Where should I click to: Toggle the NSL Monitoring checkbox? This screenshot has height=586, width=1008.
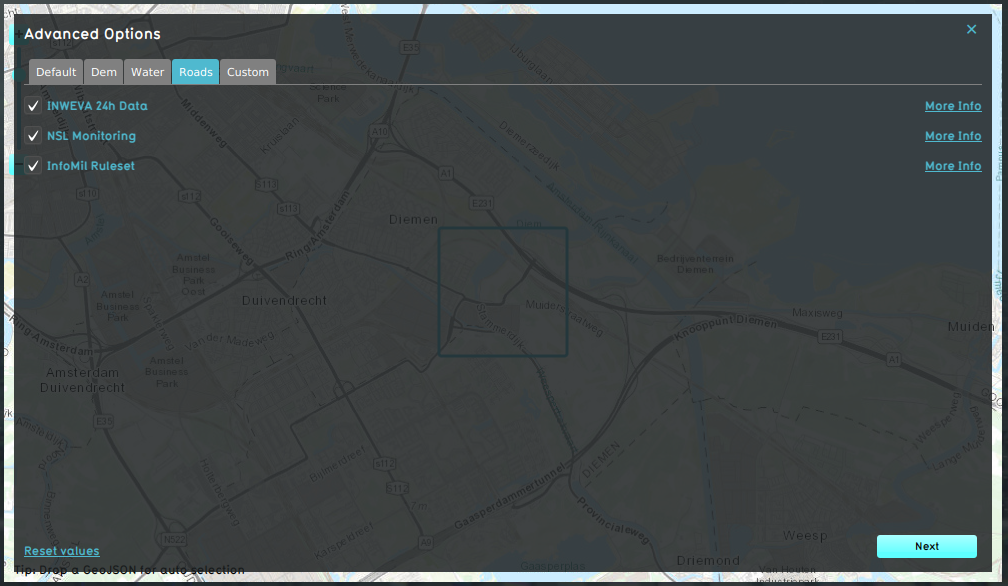(x=33, y=136)
